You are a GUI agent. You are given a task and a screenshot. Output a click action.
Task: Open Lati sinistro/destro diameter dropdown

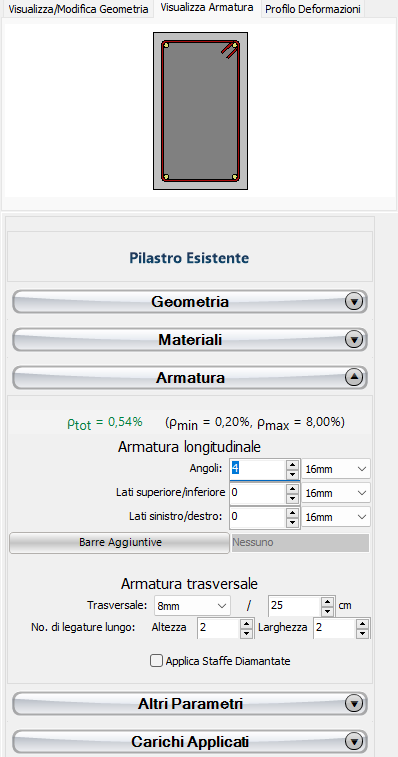coord(336,517)
